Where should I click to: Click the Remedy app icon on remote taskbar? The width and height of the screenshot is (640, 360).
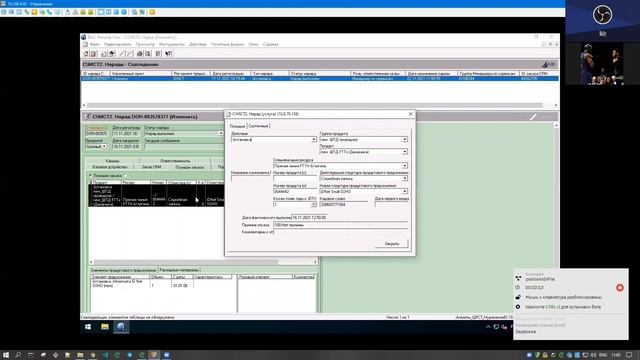click(x=121, y=327)
